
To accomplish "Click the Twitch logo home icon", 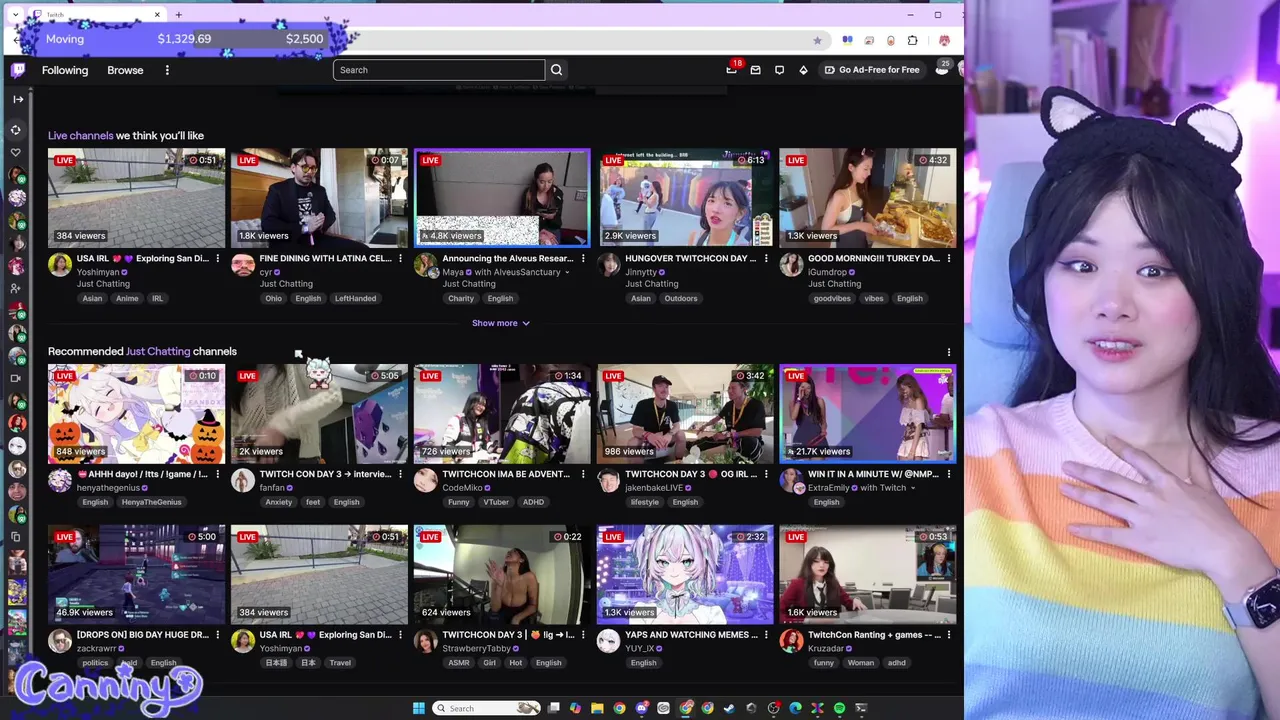I will [x=18, y=70].
